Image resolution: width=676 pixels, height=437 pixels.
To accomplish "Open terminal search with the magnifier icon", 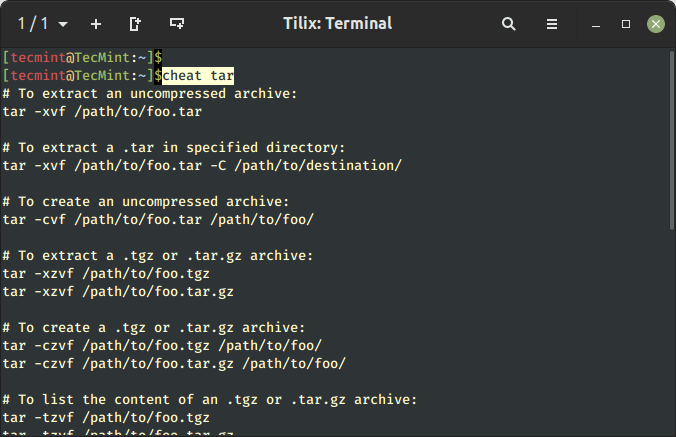I will point(509,23).
